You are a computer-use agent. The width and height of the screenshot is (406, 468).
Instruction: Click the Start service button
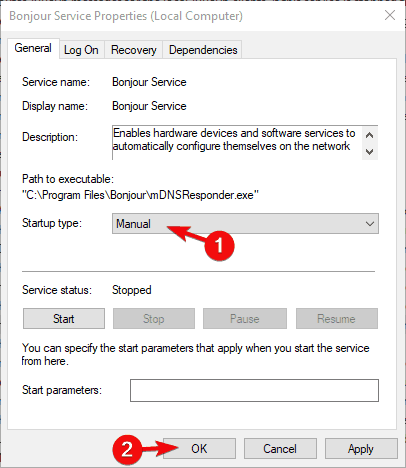tap(64, 319)
